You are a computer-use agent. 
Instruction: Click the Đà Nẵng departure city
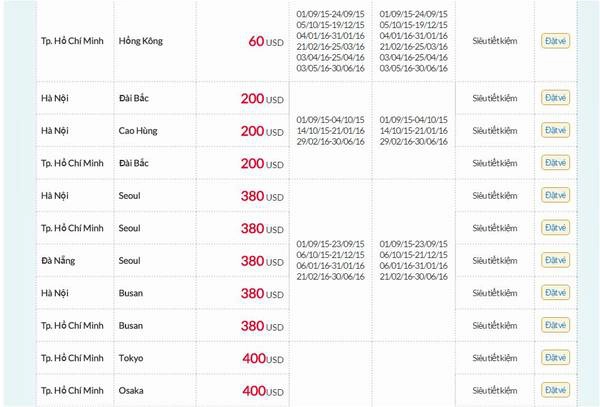point(58,261)
